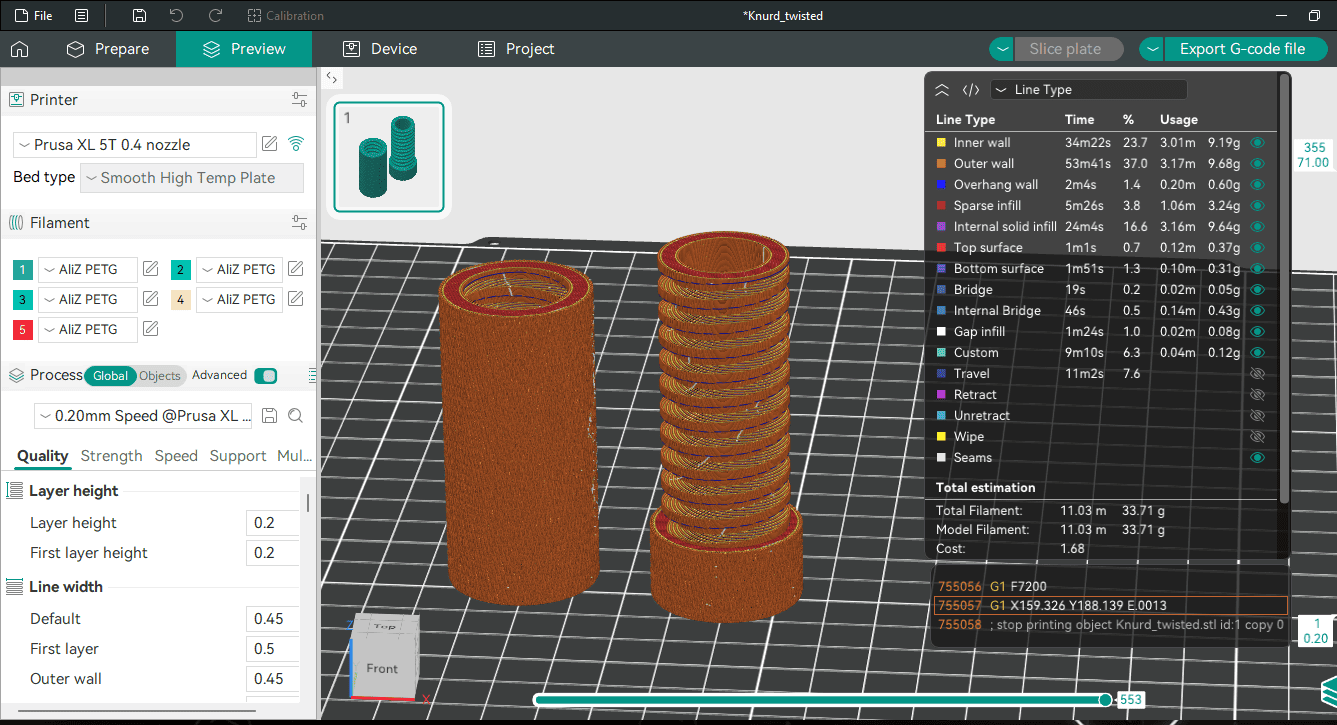Click the Home icon in top bar
Screen dimensions: 1337x725
pyautogui.click(x=19, y=49)
